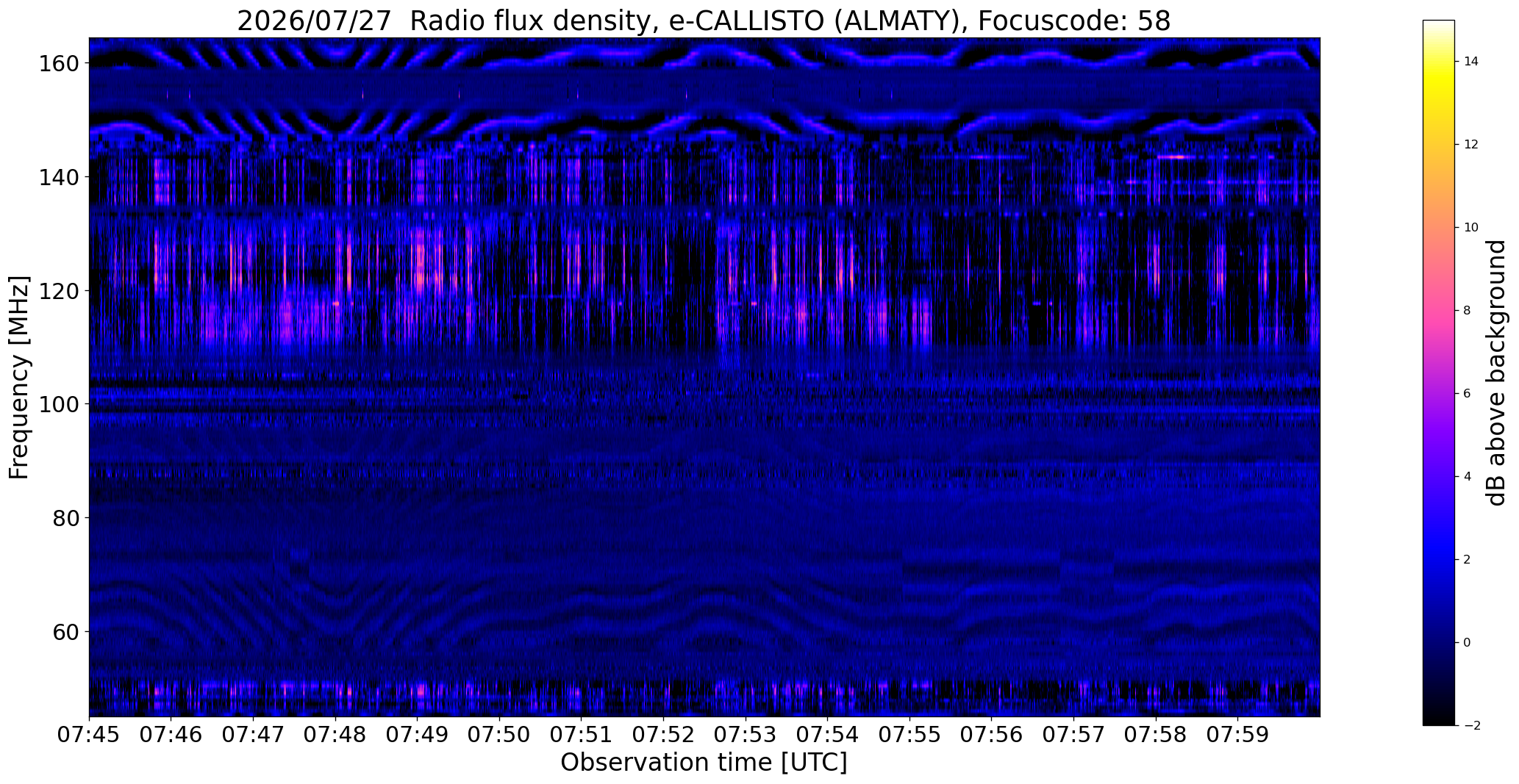Click the 07:53 time tick label

click(746, 735)
